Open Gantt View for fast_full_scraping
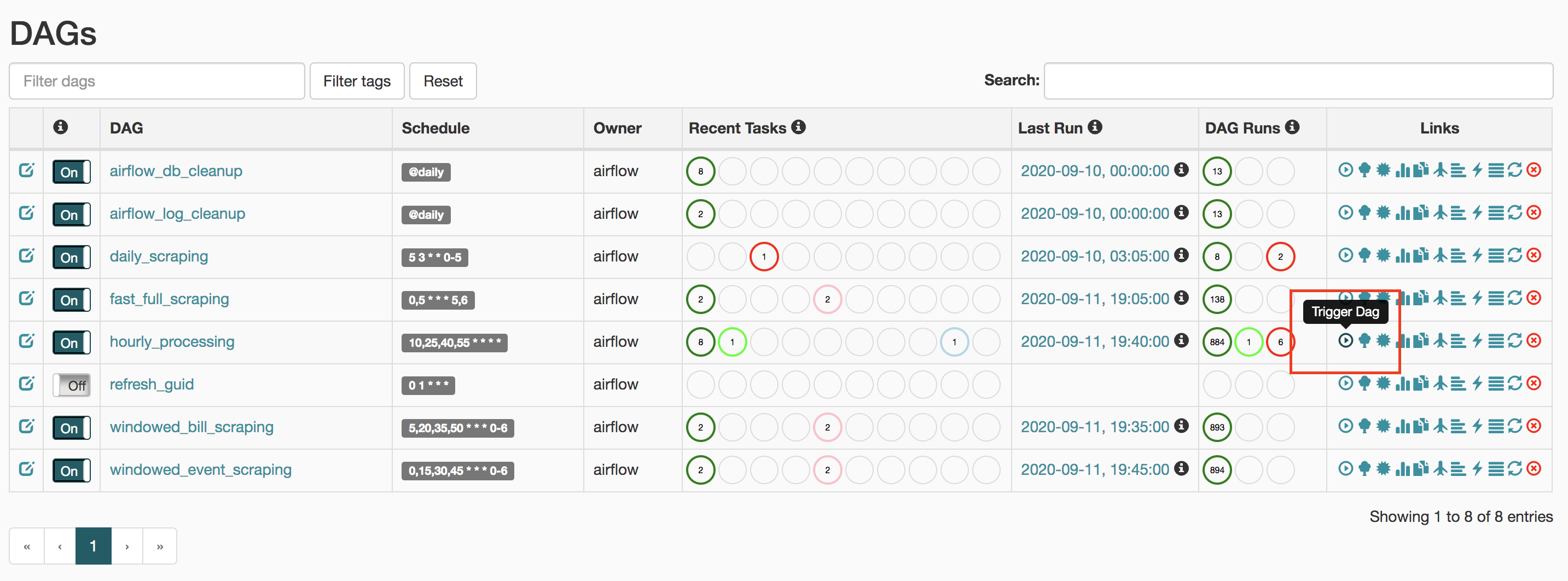 click(1458, 298)
